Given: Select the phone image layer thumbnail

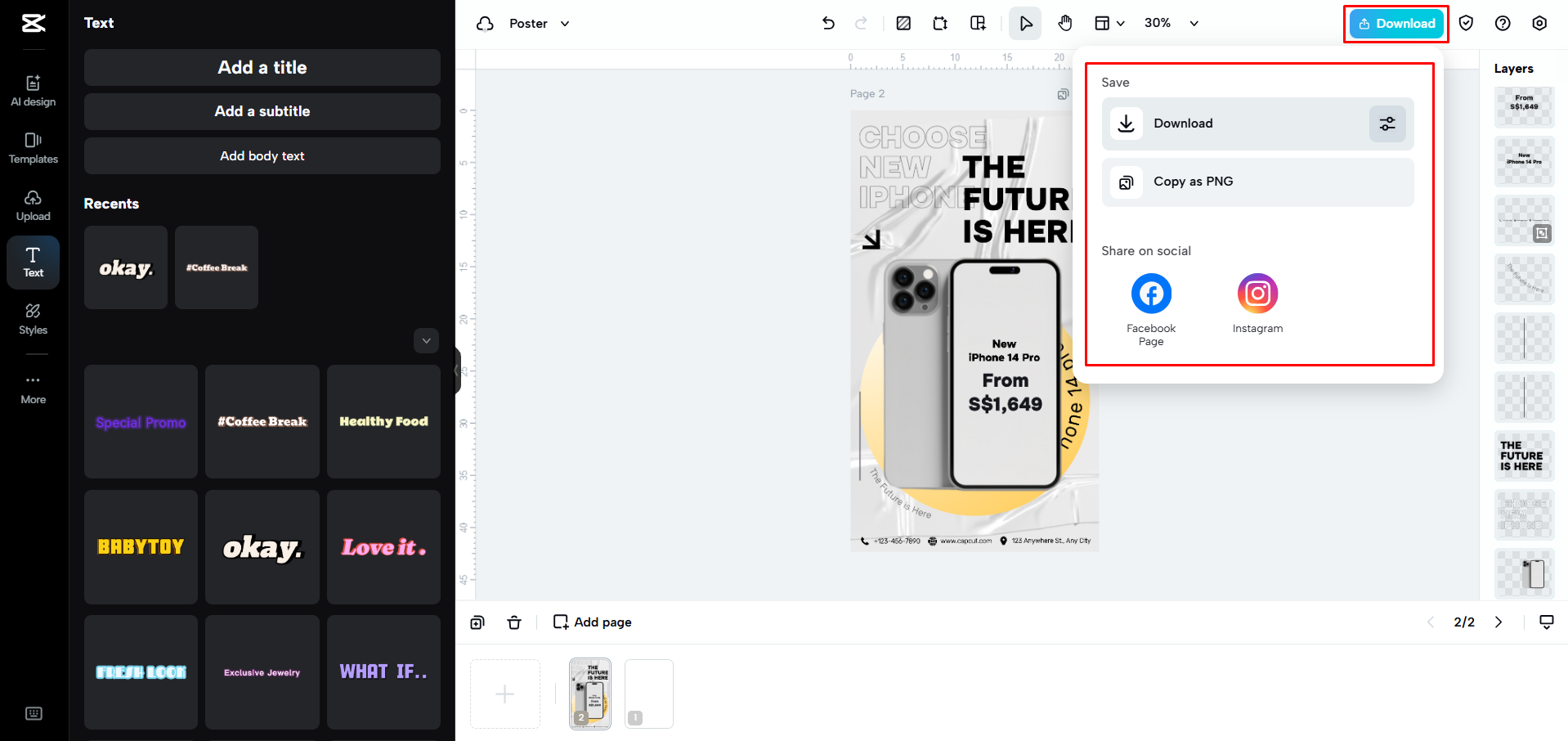Looking at the screenshot, I should pyautogui.click(x=1524, y=574).
